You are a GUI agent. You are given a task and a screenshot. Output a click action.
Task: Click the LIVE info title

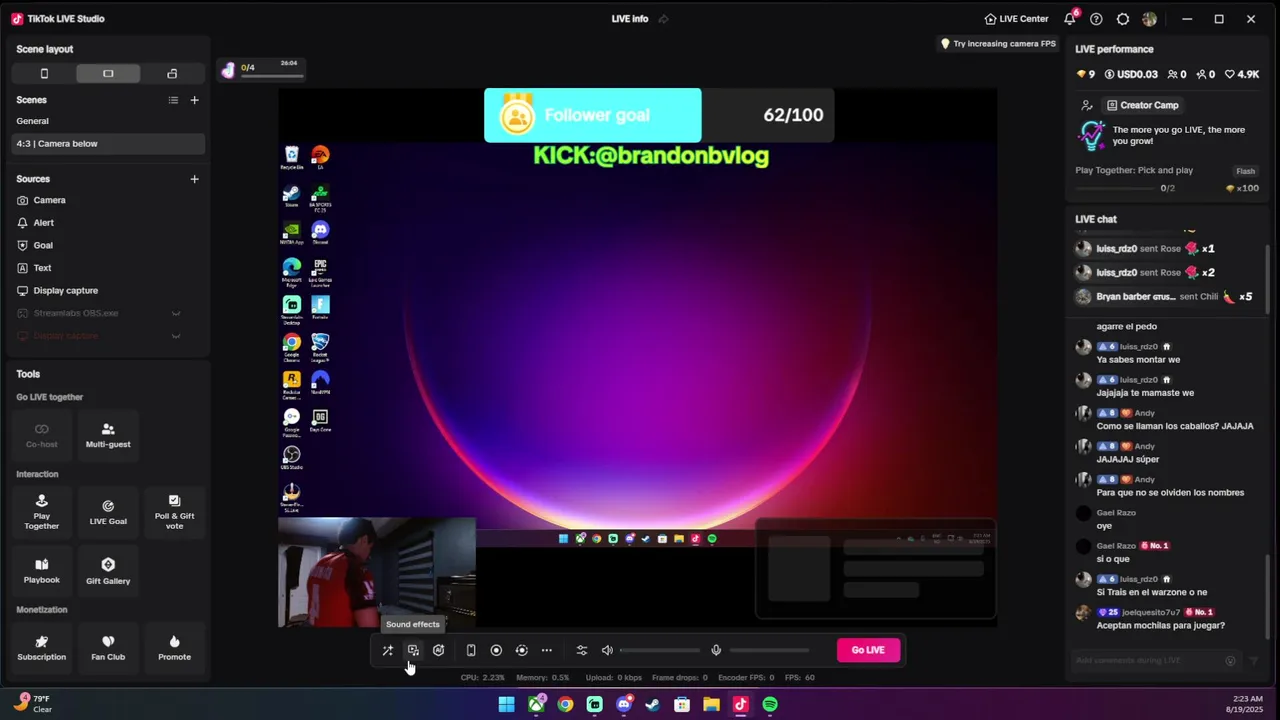pos(630,19)
